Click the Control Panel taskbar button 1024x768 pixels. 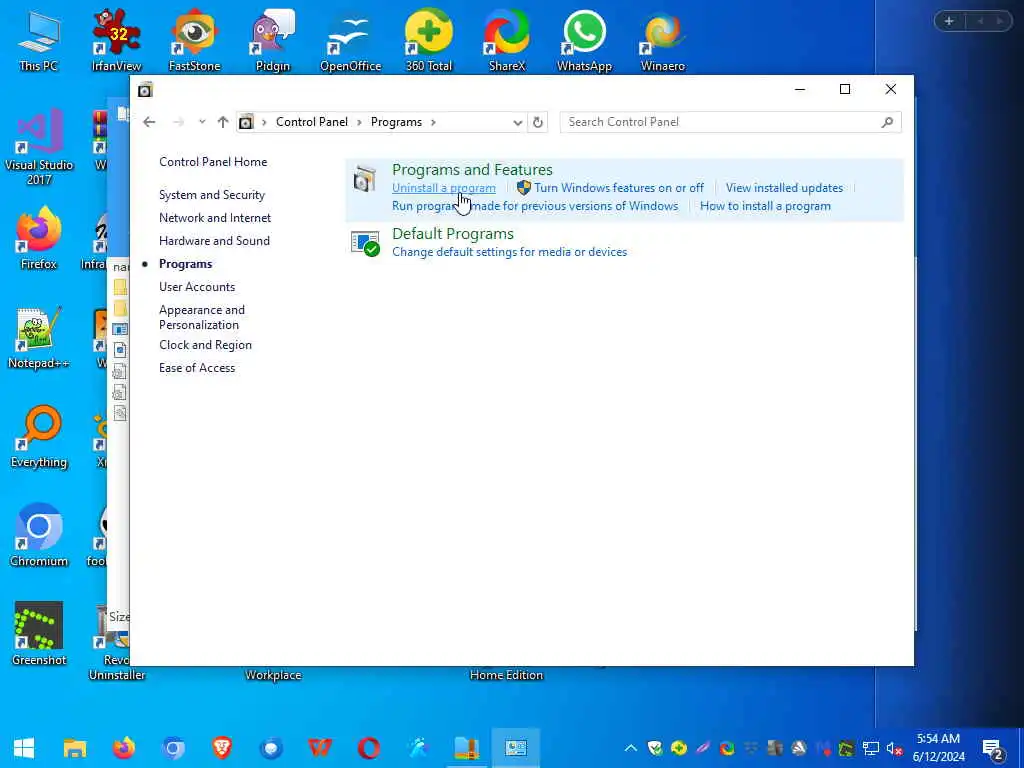515,748
